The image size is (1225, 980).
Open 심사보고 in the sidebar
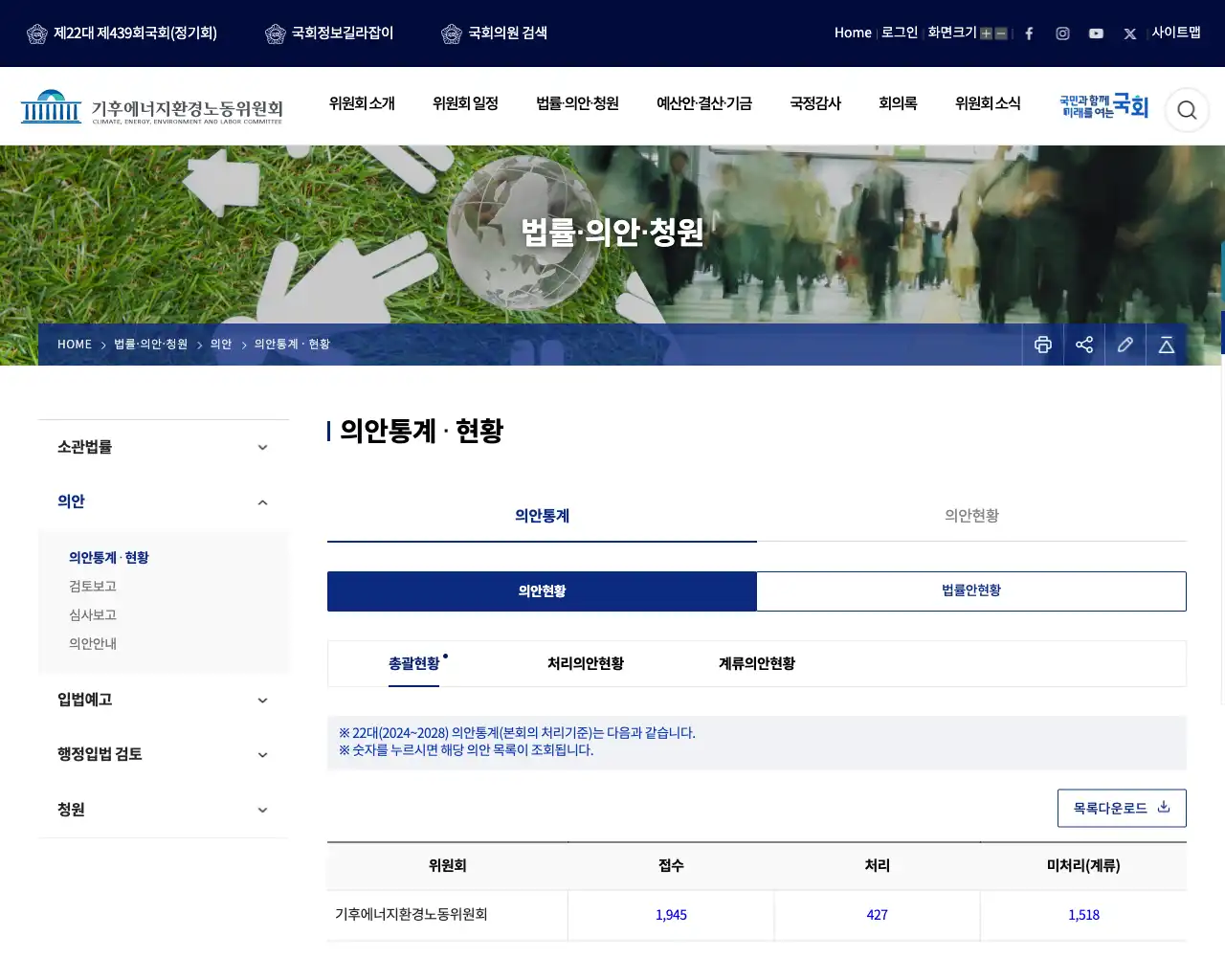pyautogui.click(x=93, y=614)
